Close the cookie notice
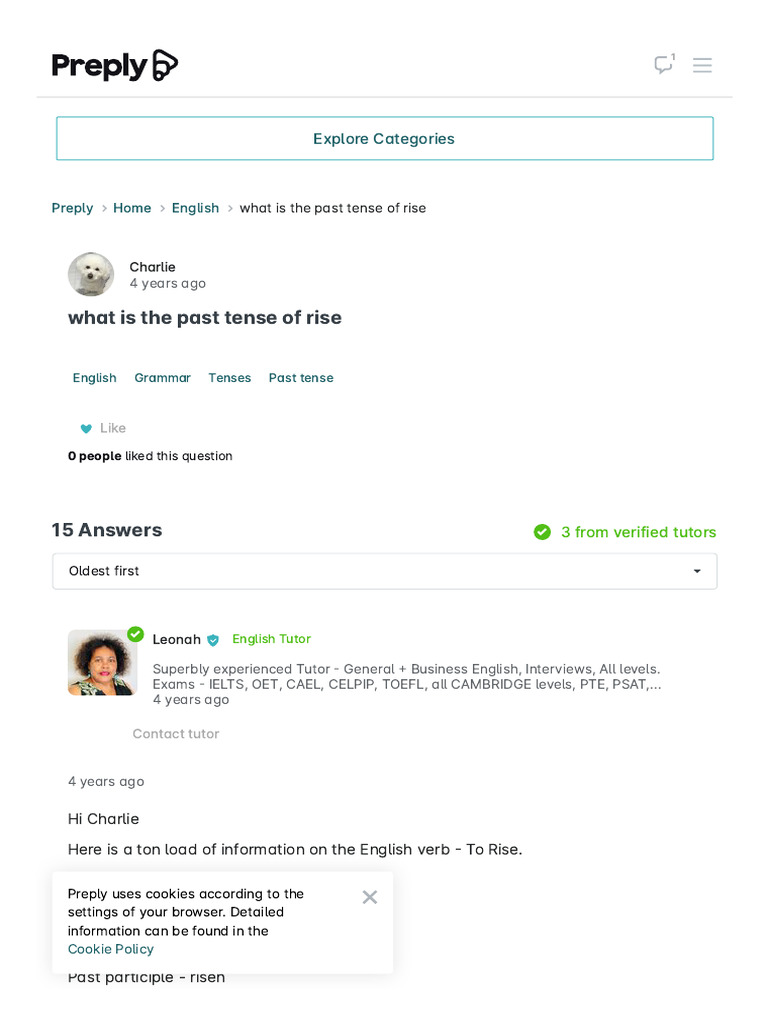 [370, 897]
